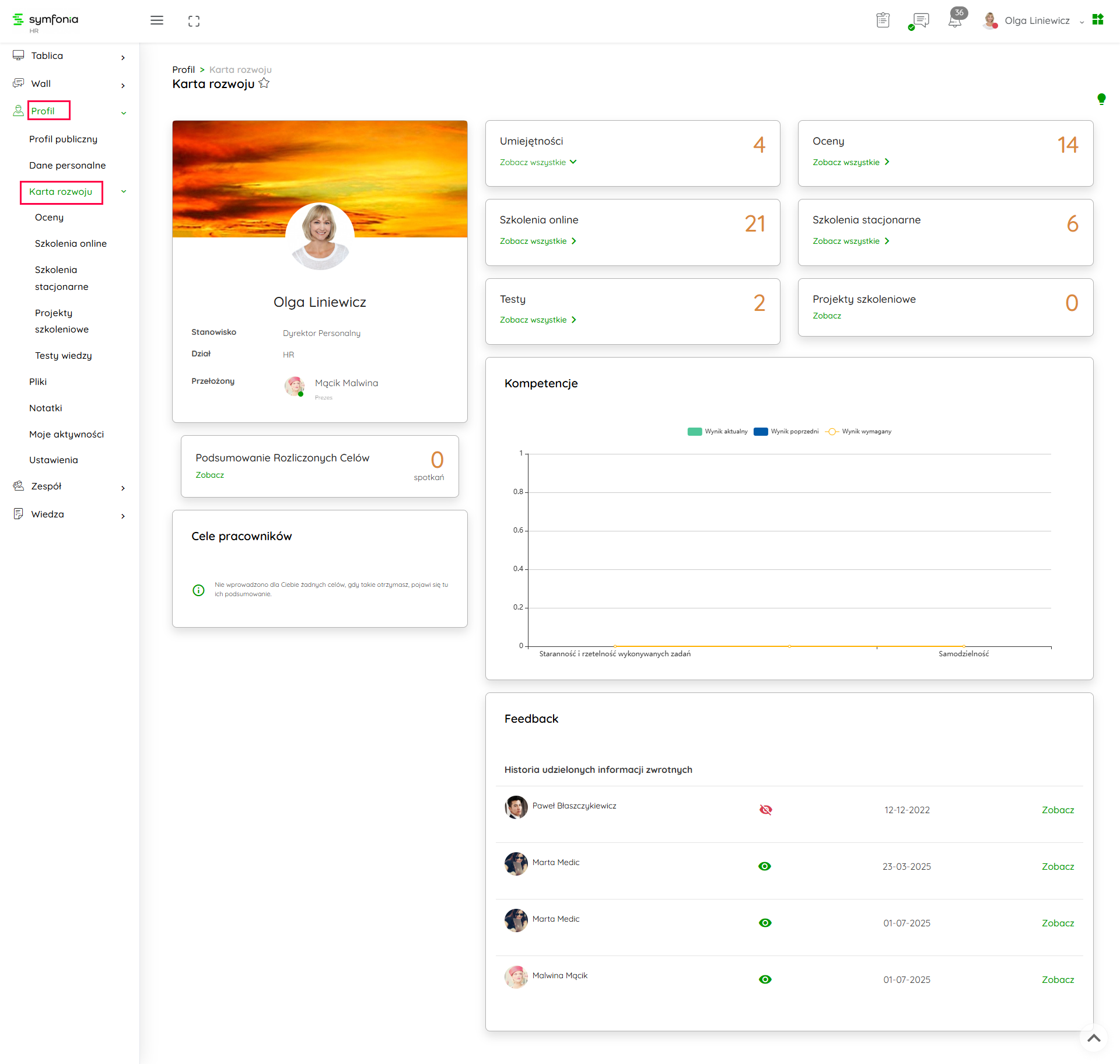Open the notifications bell with 36 badge
The image size is (1120, 1064).
(x=955, y=21)
